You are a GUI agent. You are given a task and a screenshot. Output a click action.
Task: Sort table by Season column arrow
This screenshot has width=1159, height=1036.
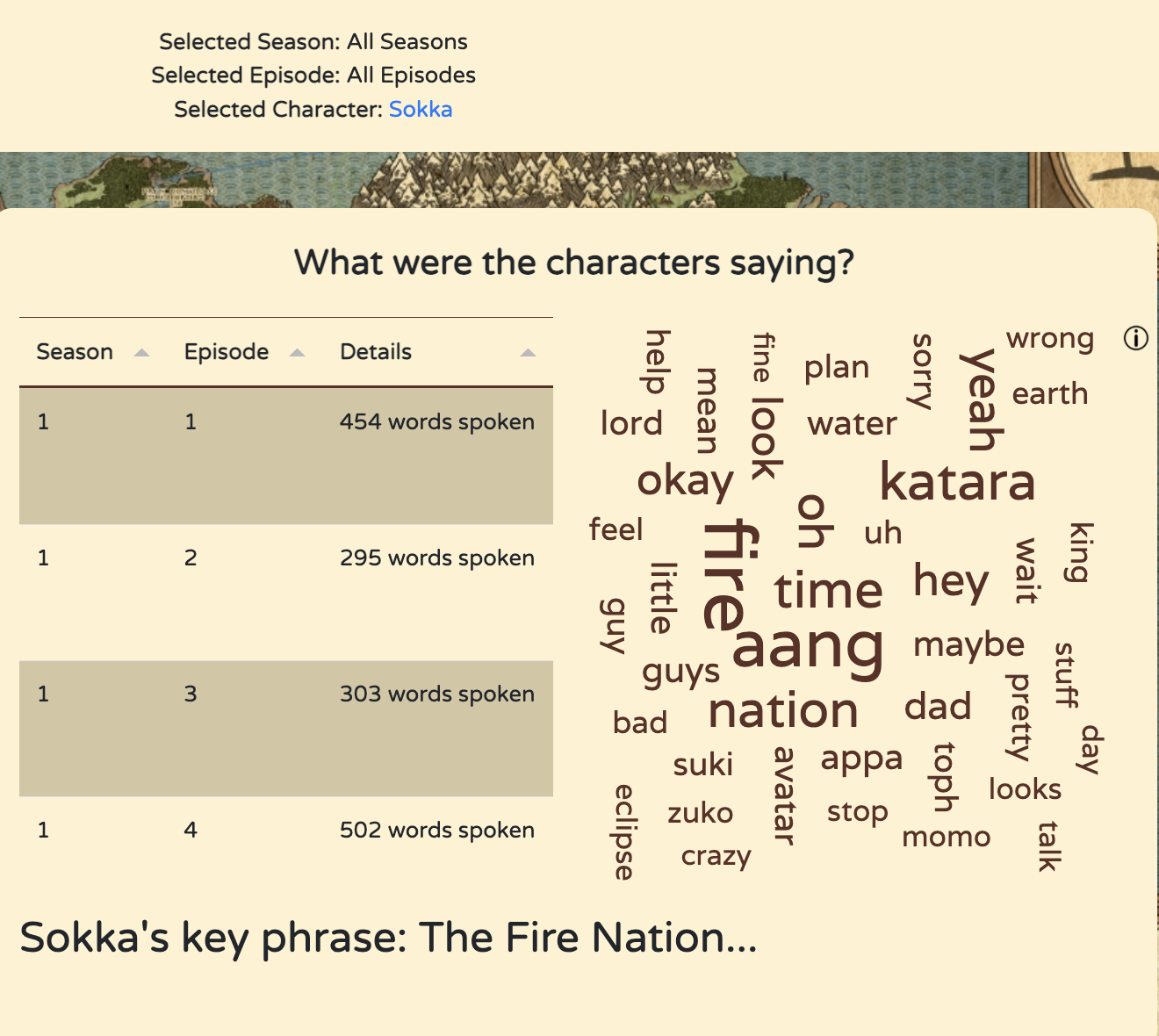pos(141,353)
